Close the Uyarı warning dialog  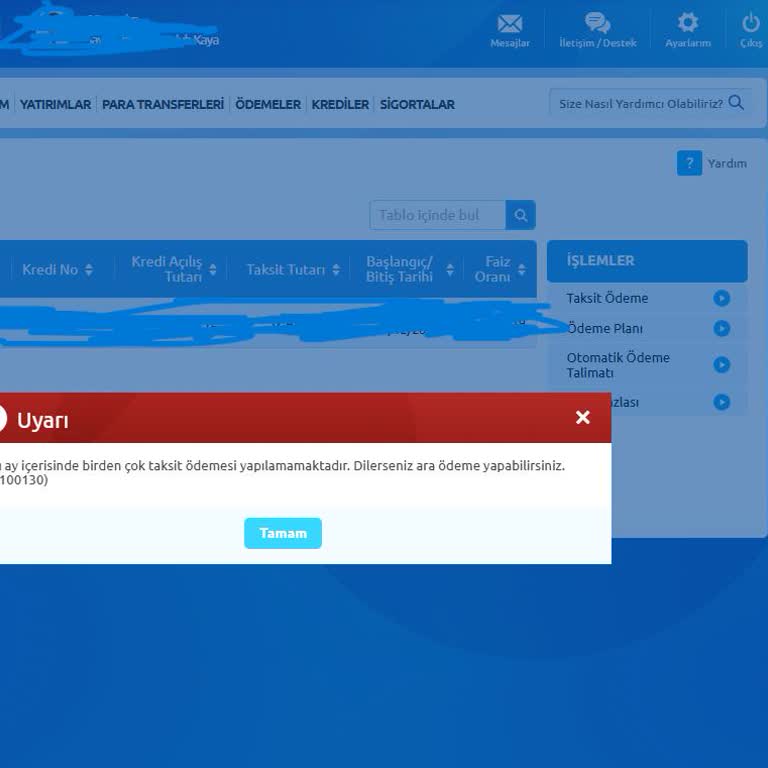[x=583, y=418]
